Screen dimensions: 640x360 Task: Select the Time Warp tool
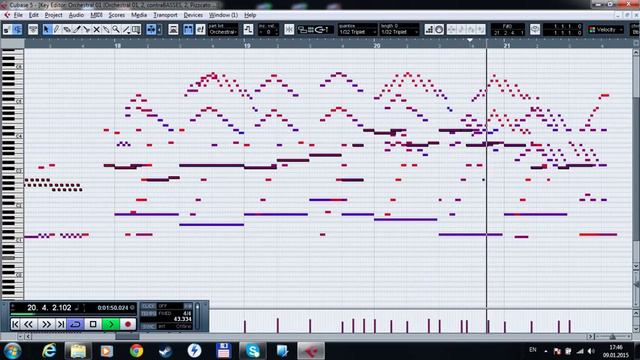coord(136,30)
